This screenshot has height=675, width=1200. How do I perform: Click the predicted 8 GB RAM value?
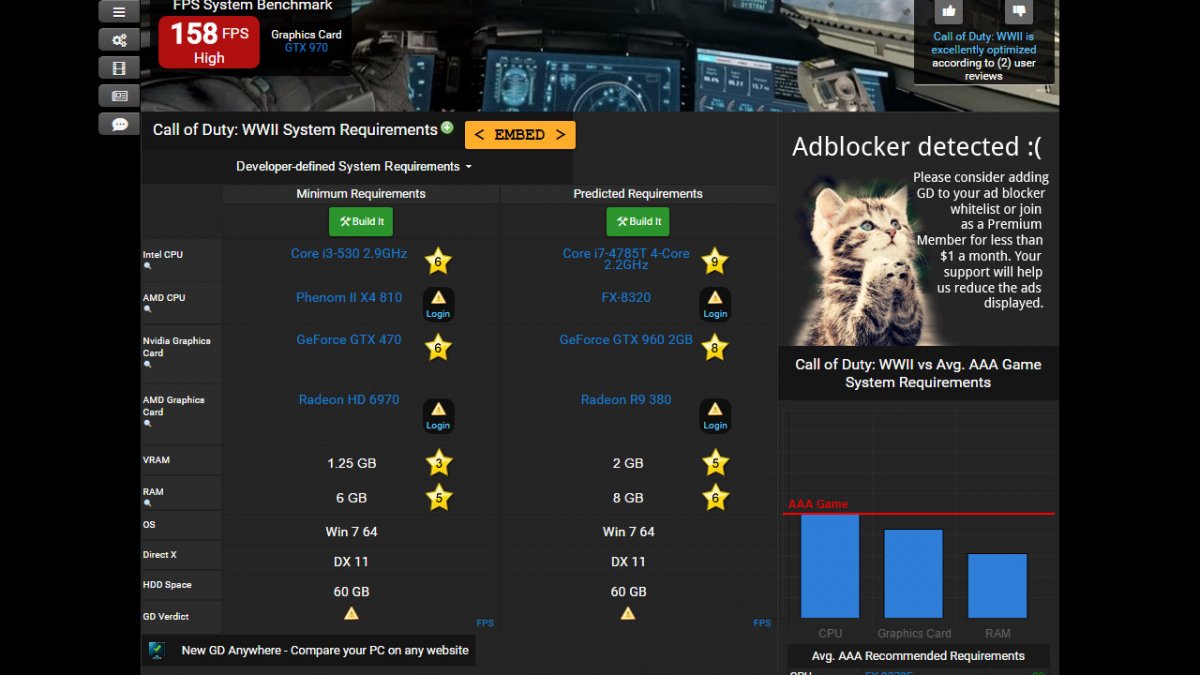pos(628,498)
